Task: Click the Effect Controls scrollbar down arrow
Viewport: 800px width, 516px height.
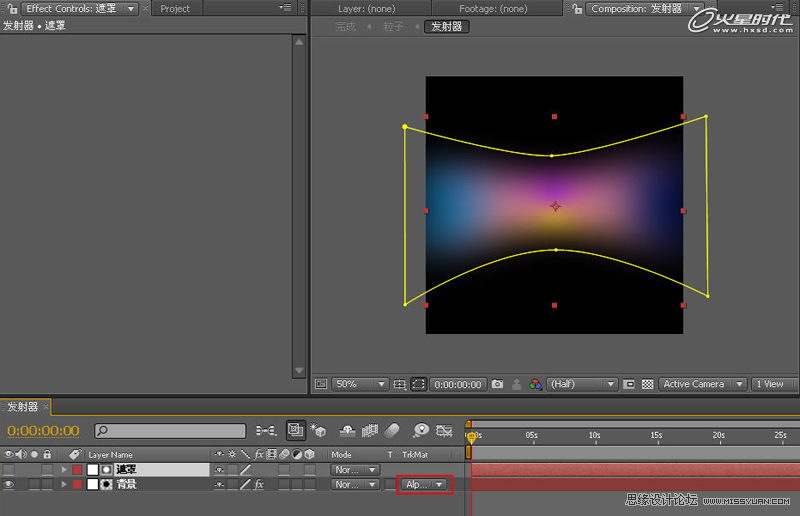Action: point(299,371)
